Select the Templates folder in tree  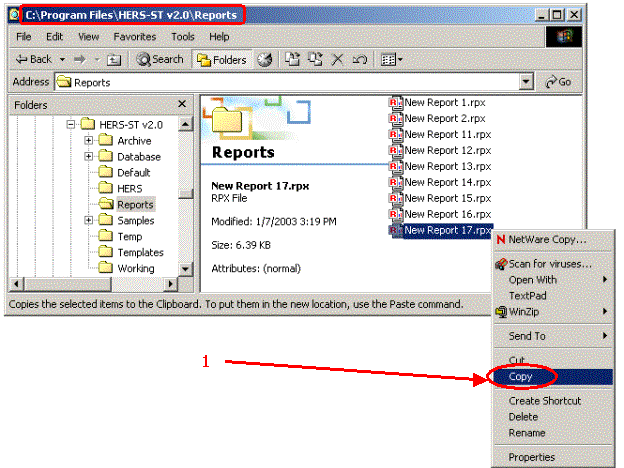[x=140, y=252]
